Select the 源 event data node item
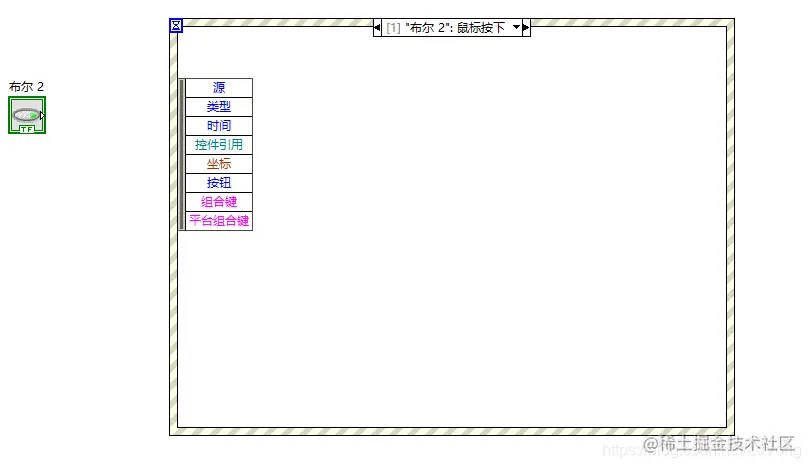The width and height of the screenshot is (810, 468). [219, 88]
